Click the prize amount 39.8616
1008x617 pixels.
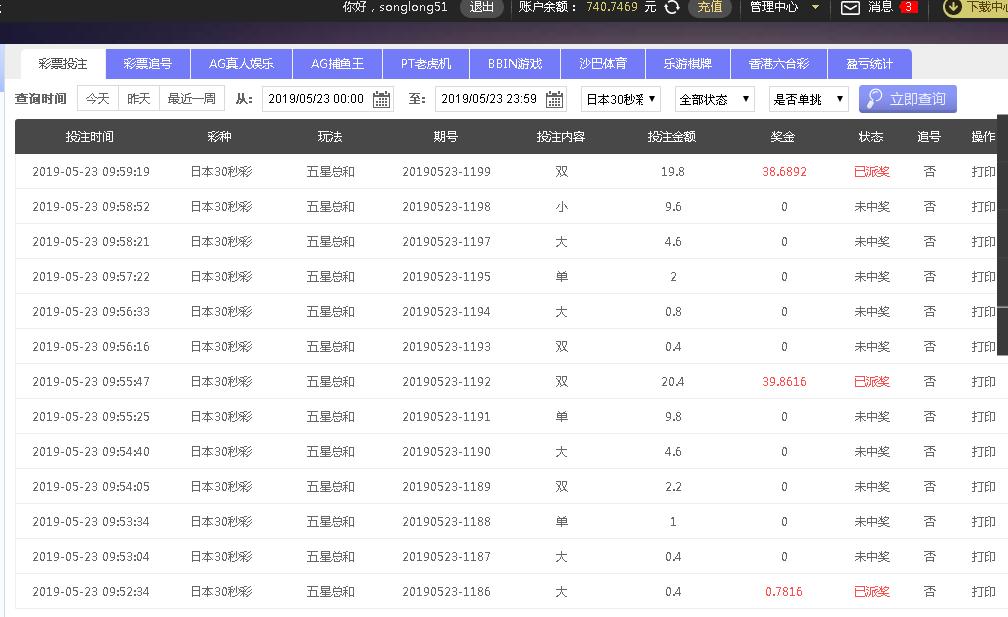[784, 382]
